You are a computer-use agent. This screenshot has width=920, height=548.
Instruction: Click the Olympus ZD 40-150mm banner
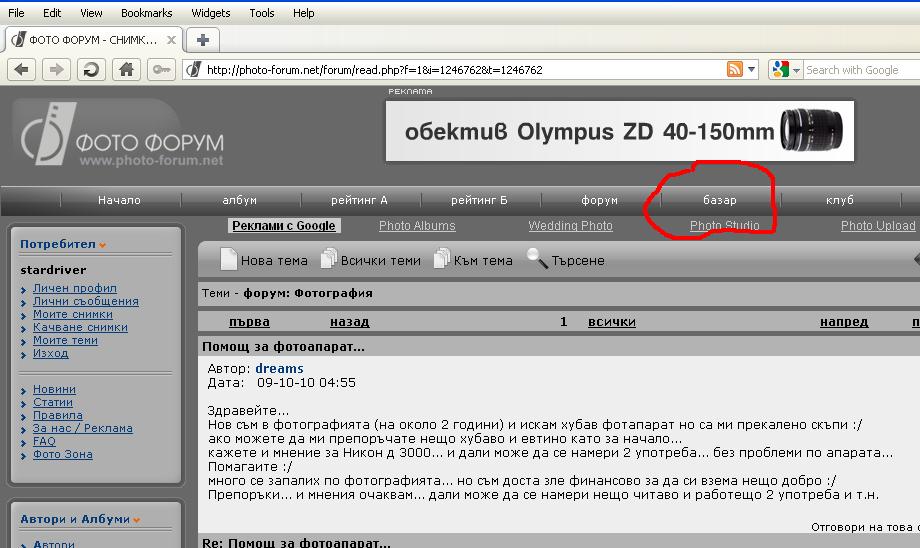(620, 131)
